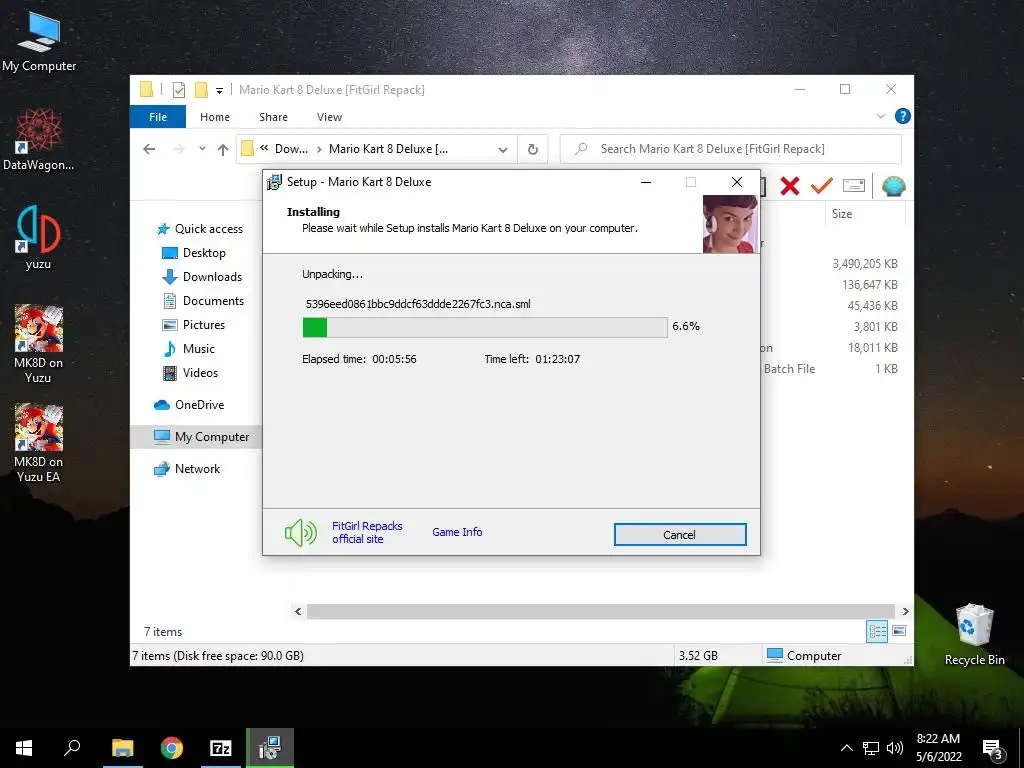1024x768 pixels.
Task: Open the notification center icon
Action: pos(993,750)
